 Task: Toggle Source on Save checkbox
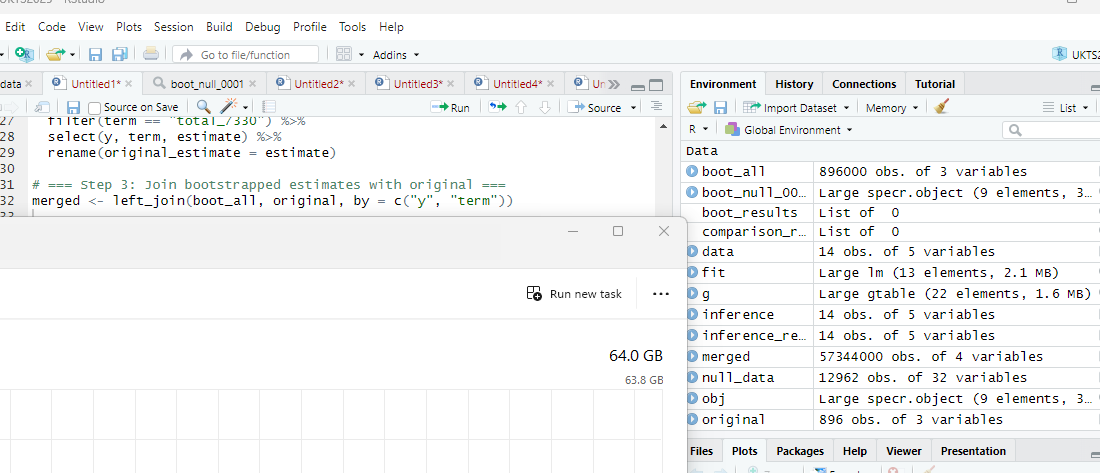pos(95,107)
